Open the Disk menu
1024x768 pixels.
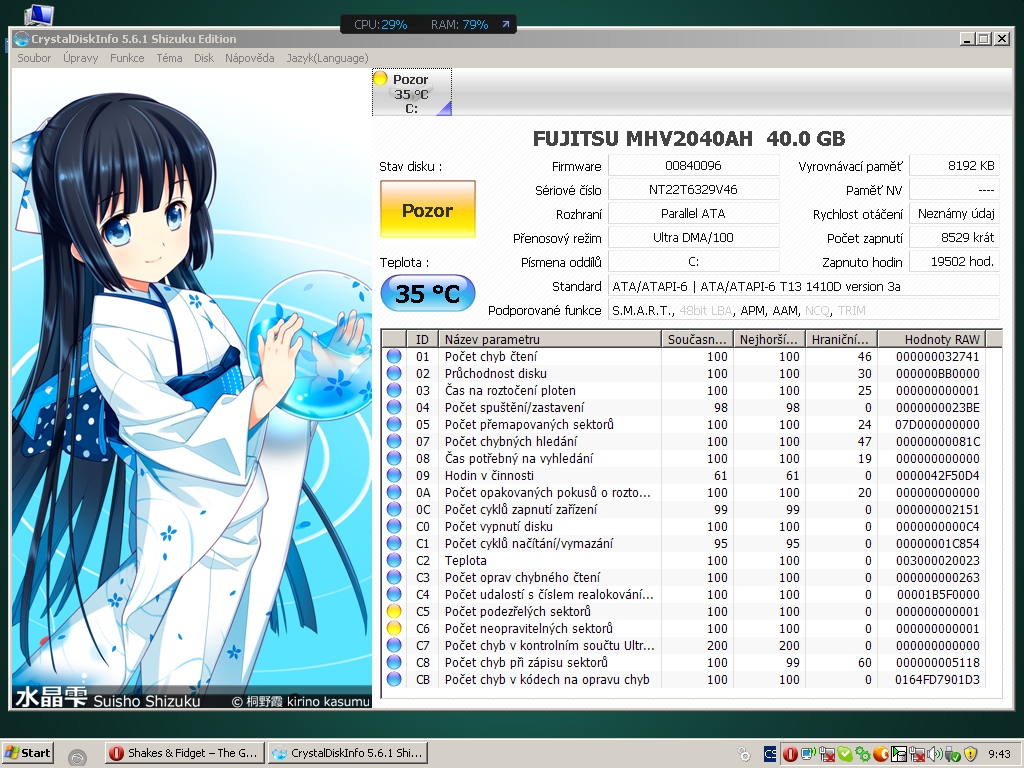click(204, 58)
